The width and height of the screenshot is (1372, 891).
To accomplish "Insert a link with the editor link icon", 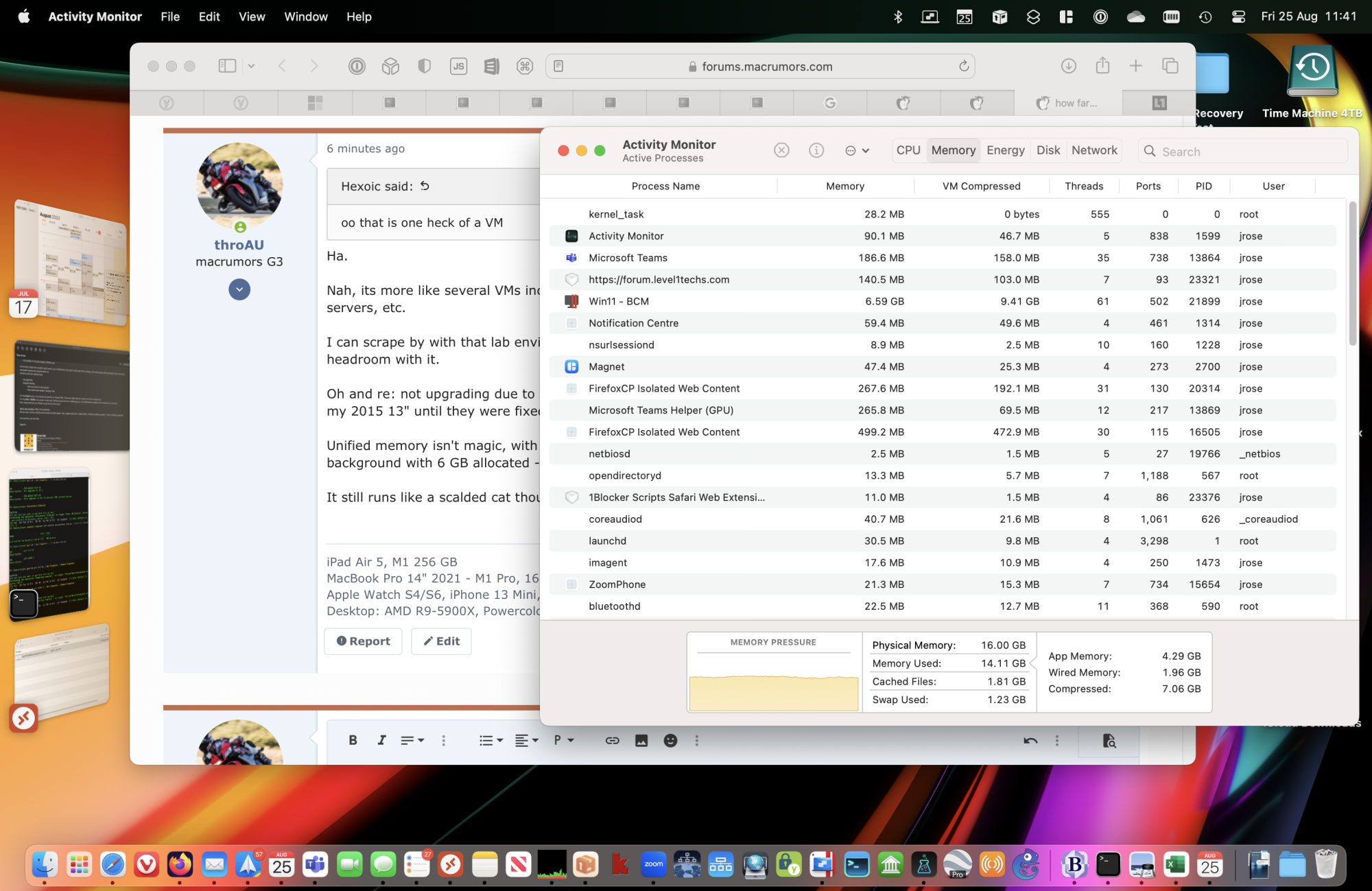I will point(612,740).
